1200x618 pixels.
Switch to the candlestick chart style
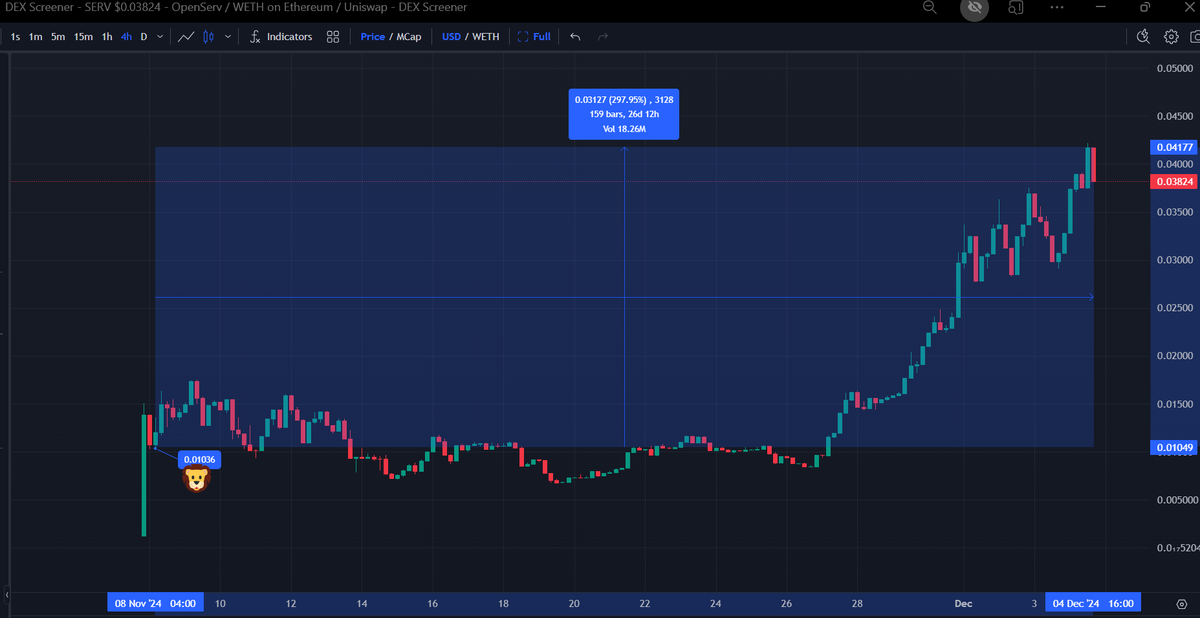[209, 37]
